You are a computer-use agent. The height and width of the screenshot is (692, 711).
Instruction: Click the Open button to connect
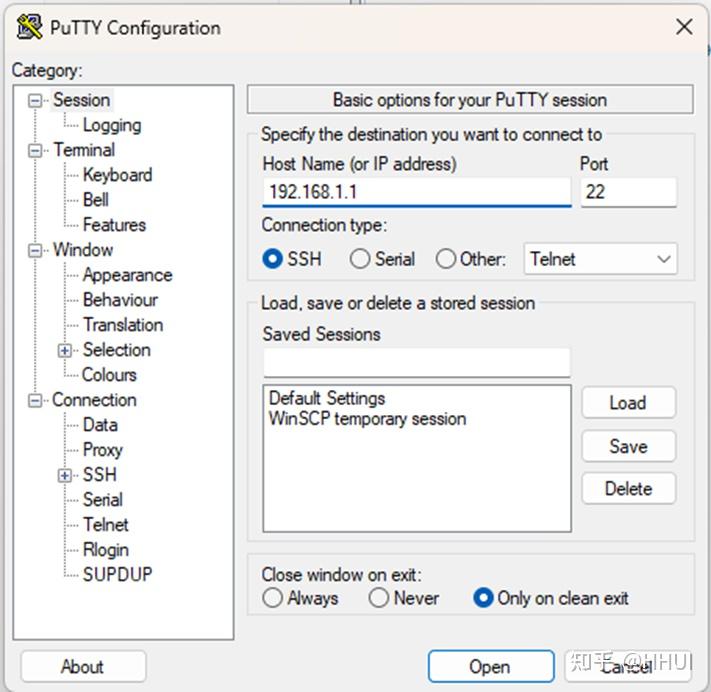489,667
